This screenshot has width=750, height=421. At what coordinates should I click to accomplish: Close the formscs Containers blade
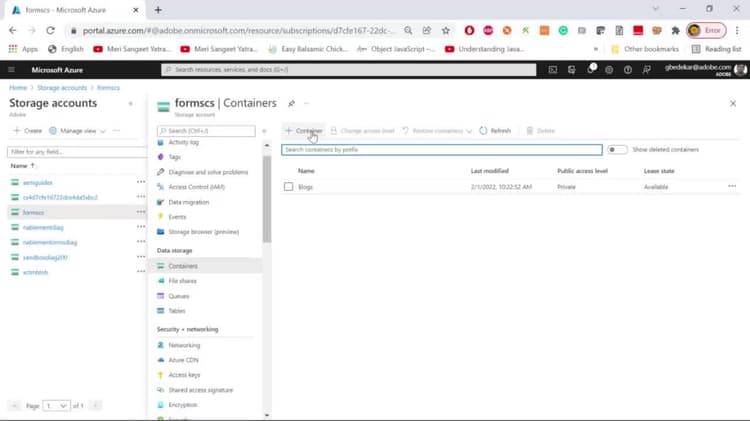click(733, 103)
